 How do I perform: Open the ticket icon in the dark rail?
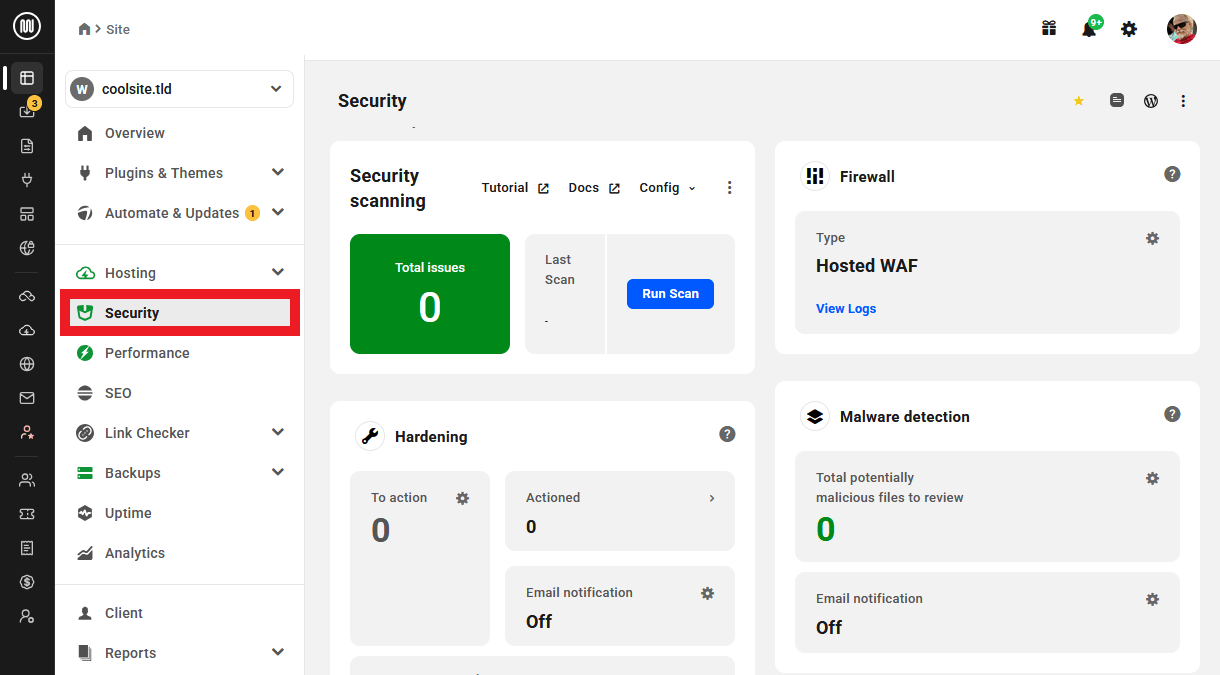coord(27,513)
